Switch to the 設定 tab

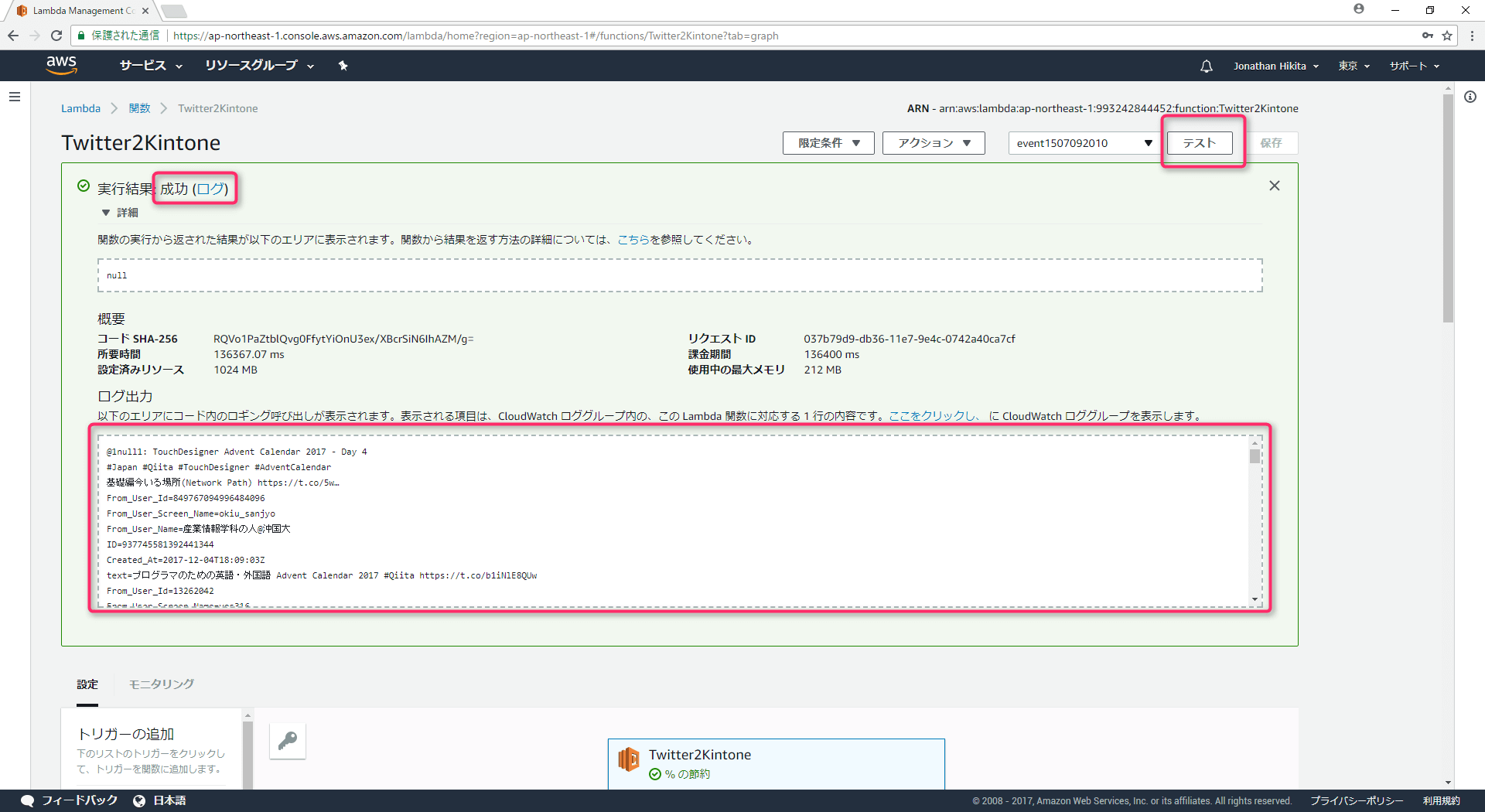[x=87, y=684]
